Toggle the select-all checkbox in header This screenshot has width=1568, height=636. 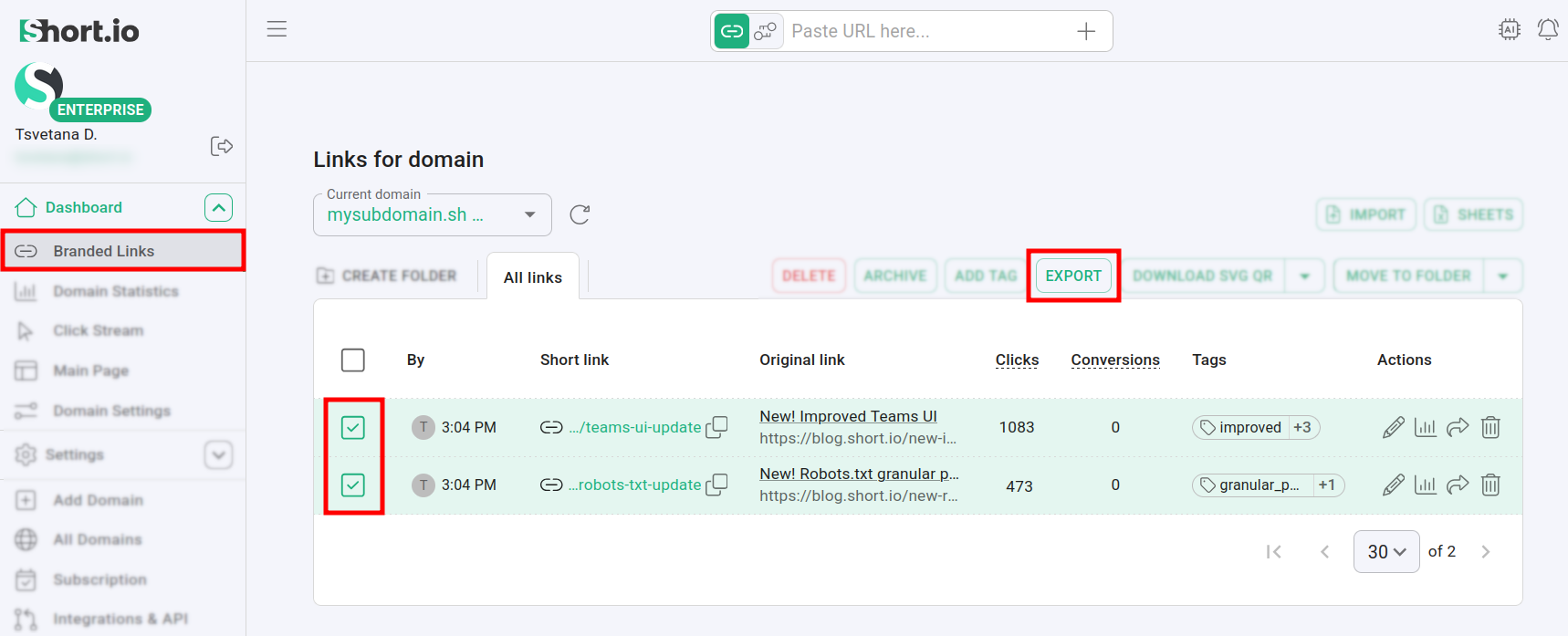353,360
